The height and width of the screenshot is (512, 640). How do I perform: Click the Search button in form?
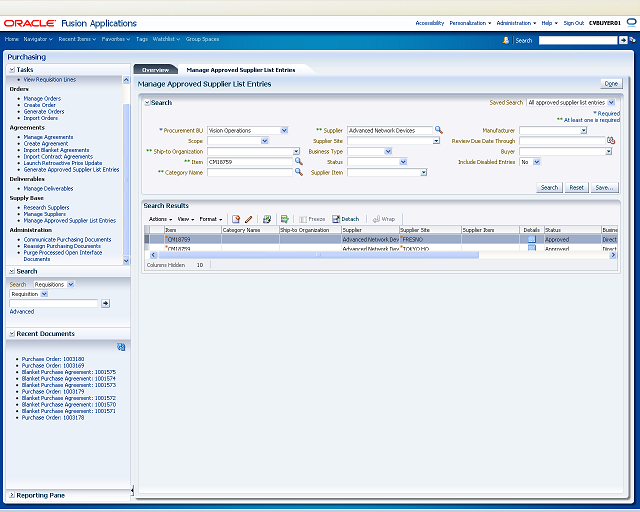pyautogui.click(x=549, y=187)
